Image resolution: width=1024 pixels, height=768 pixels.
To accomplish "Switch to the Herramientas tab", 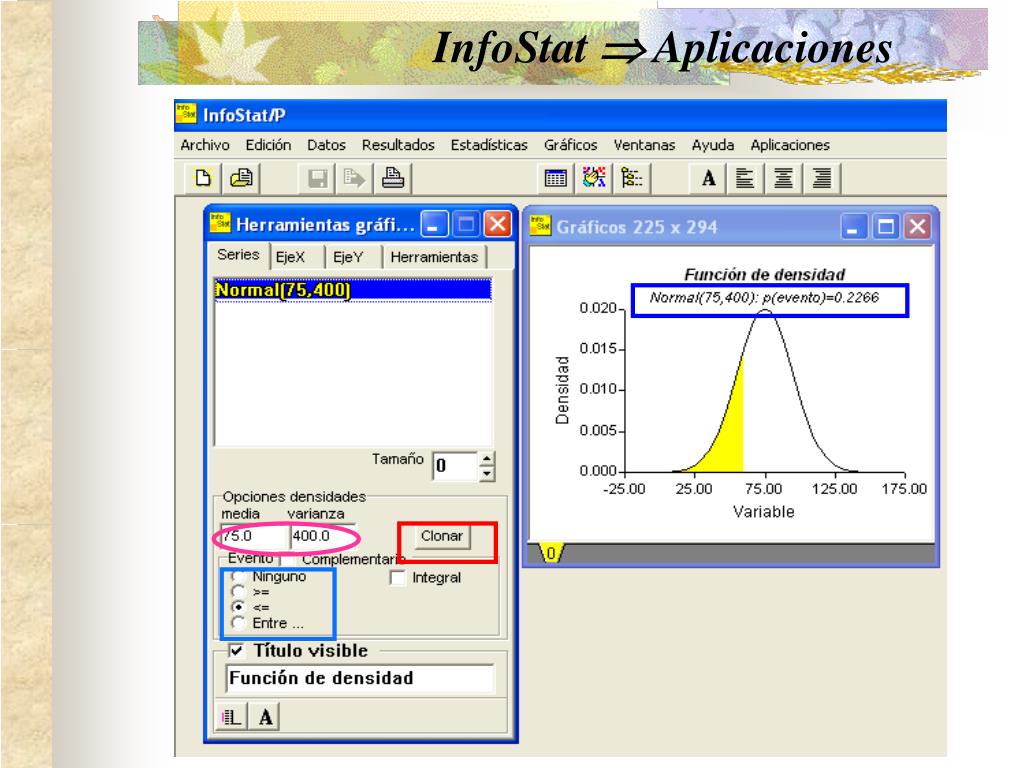I will 434,257.
